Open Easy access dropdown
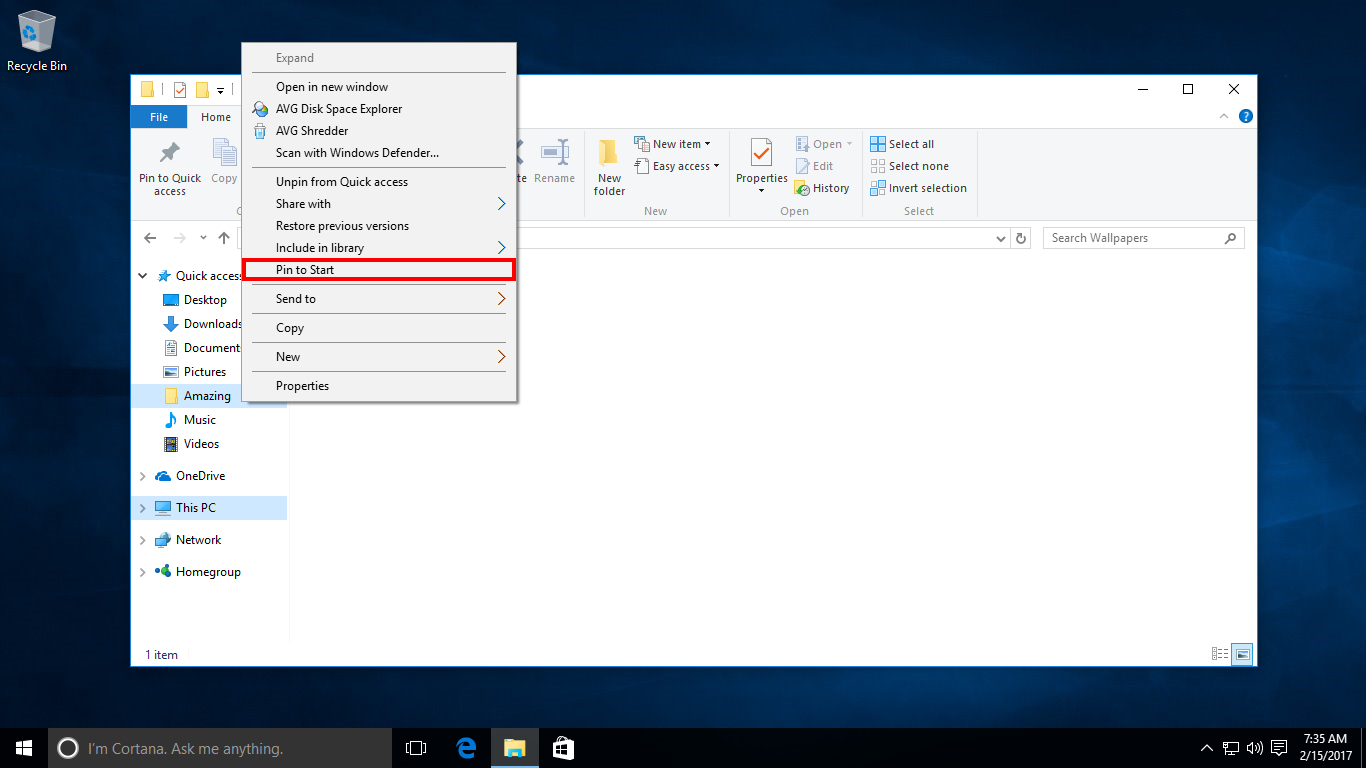 point(677,166)
